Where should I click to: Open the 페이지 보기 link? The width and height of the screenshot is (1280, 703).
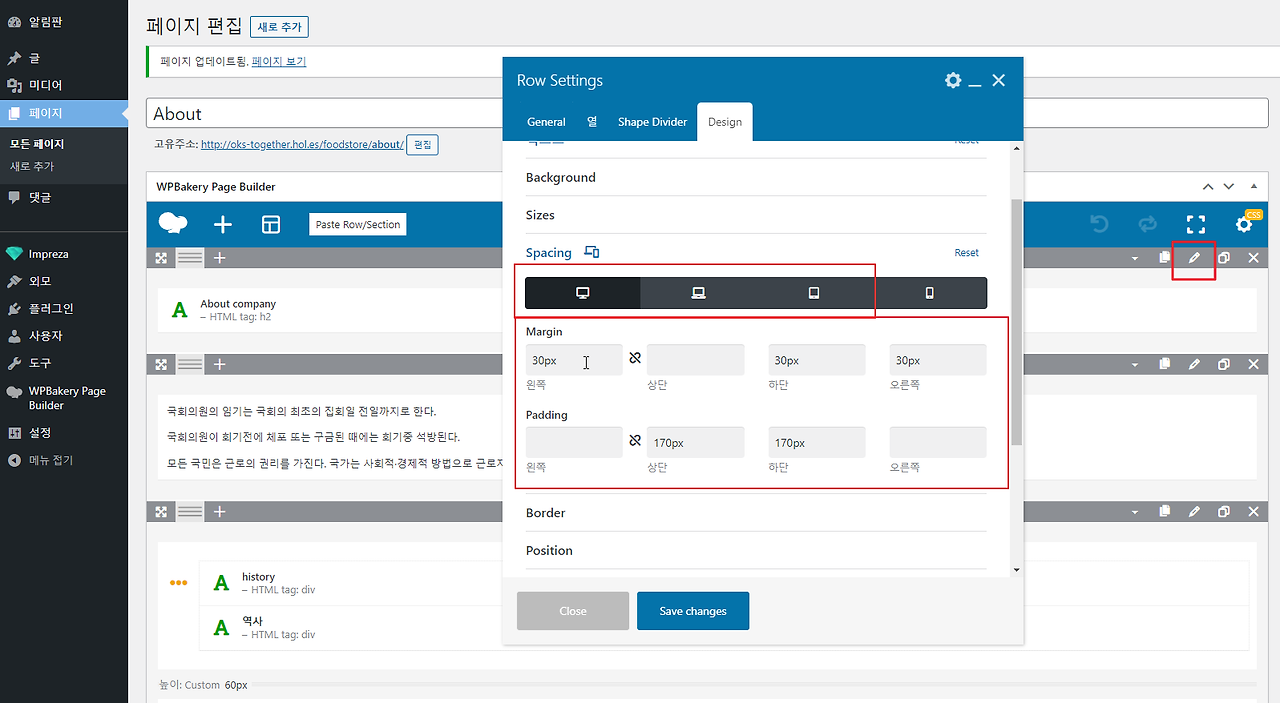(279, 61)
